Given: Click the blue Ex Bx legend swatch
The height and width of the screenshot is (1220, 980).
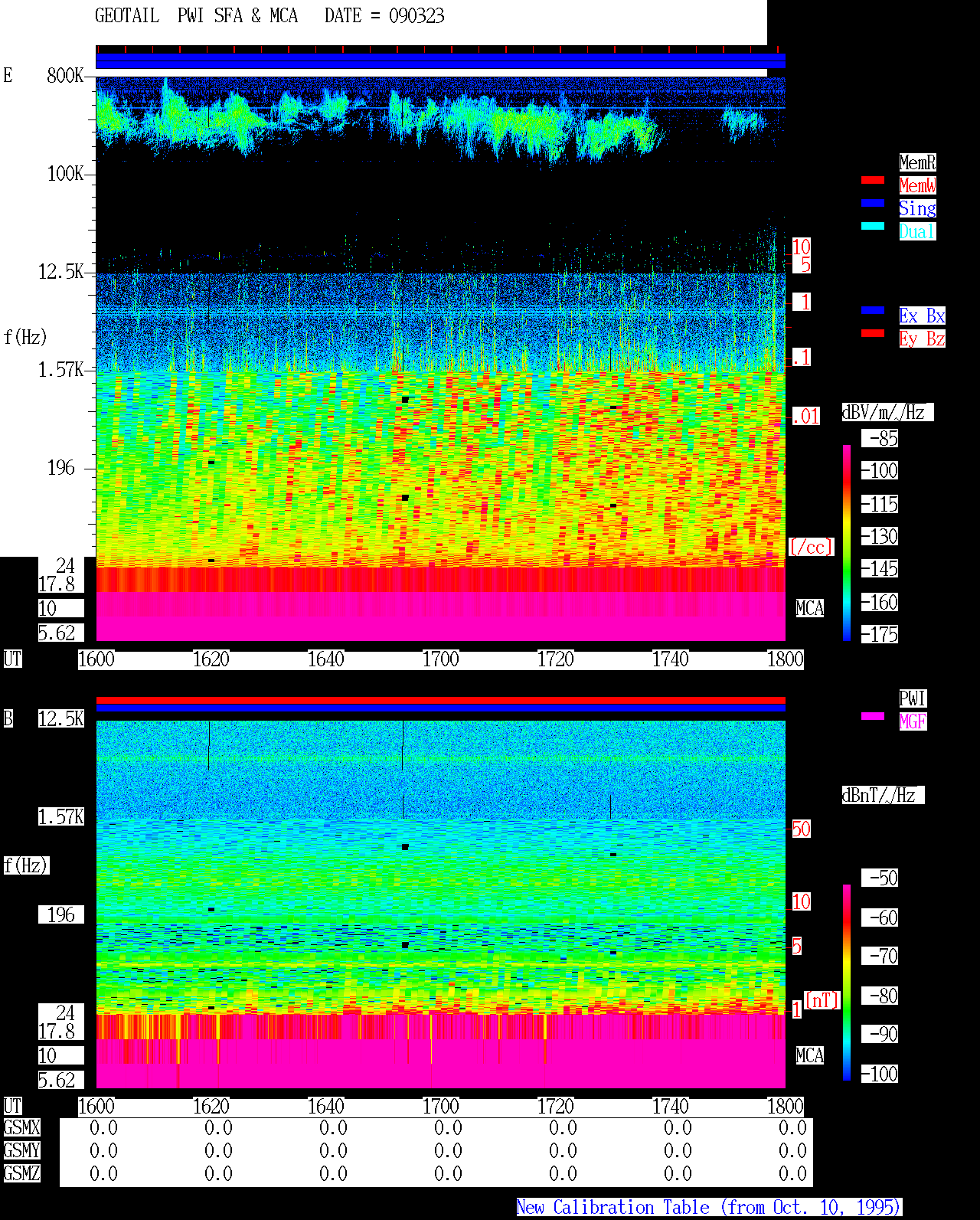Looking at the screenshot, I should click(x=873, y=310).
